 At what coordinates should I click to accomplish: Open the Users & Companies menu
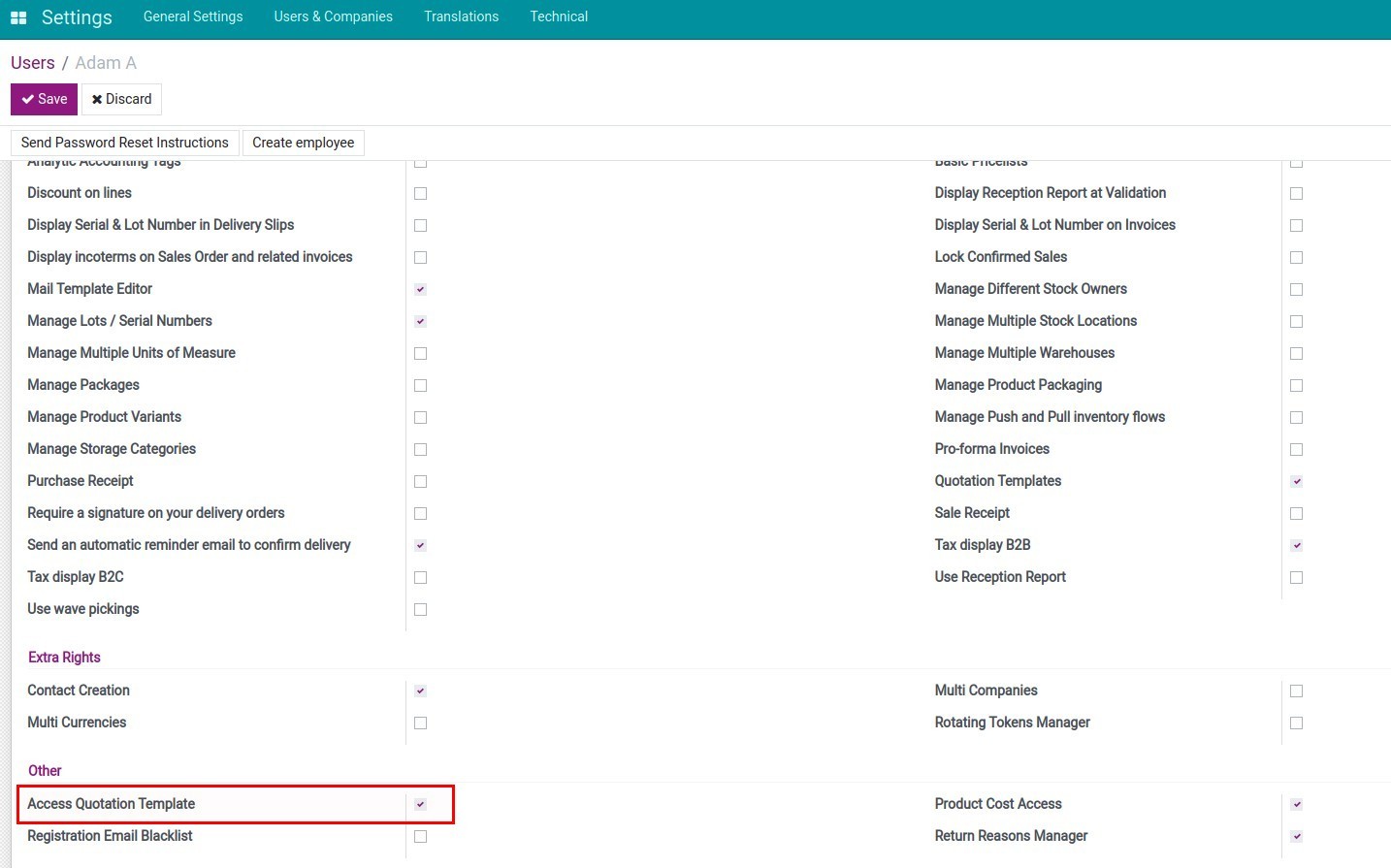click(333, 16)
